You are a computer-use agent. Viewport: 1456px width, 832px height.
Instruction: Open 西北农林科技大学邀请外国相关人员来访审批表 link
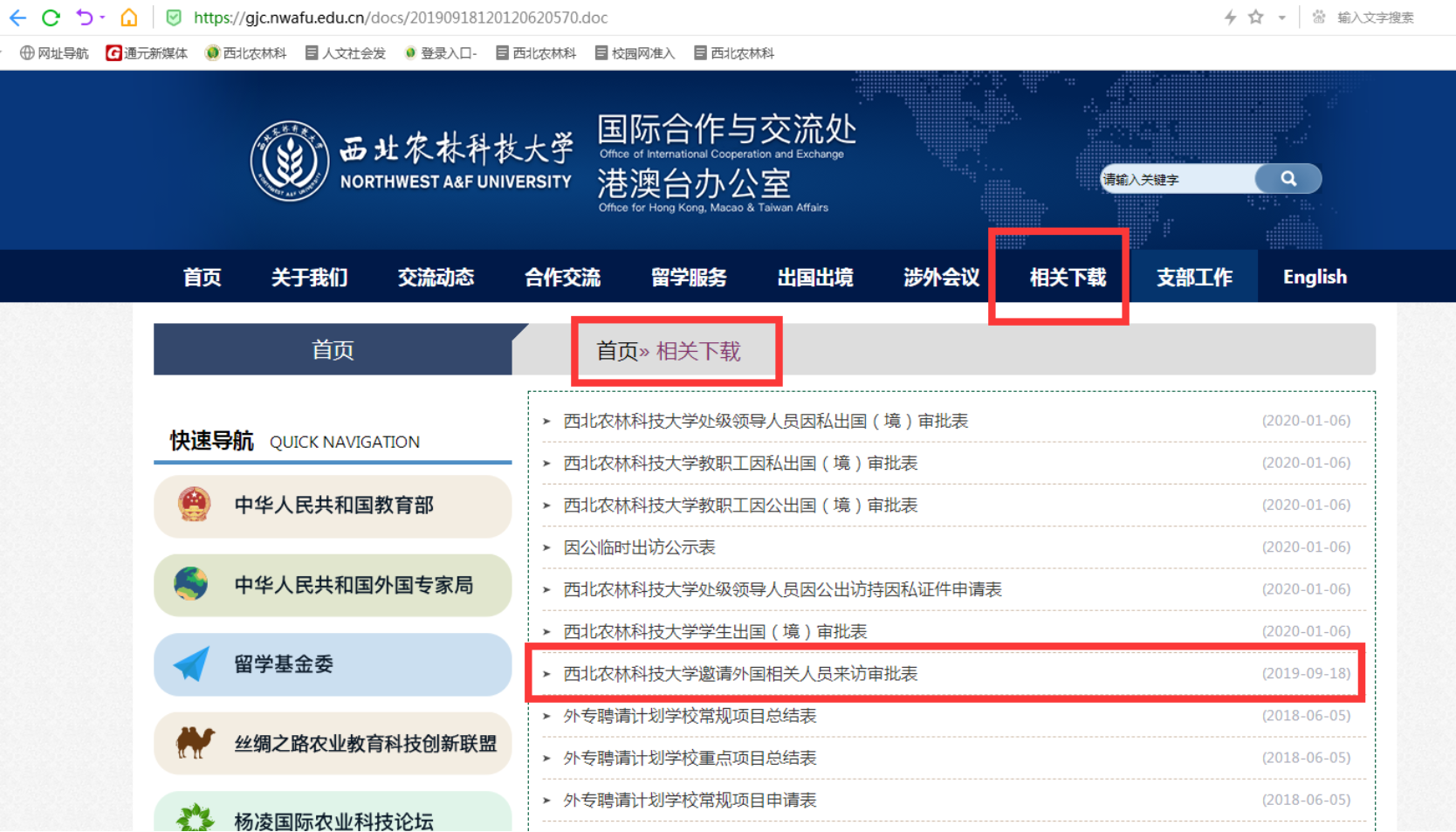[x=740, y=674]
